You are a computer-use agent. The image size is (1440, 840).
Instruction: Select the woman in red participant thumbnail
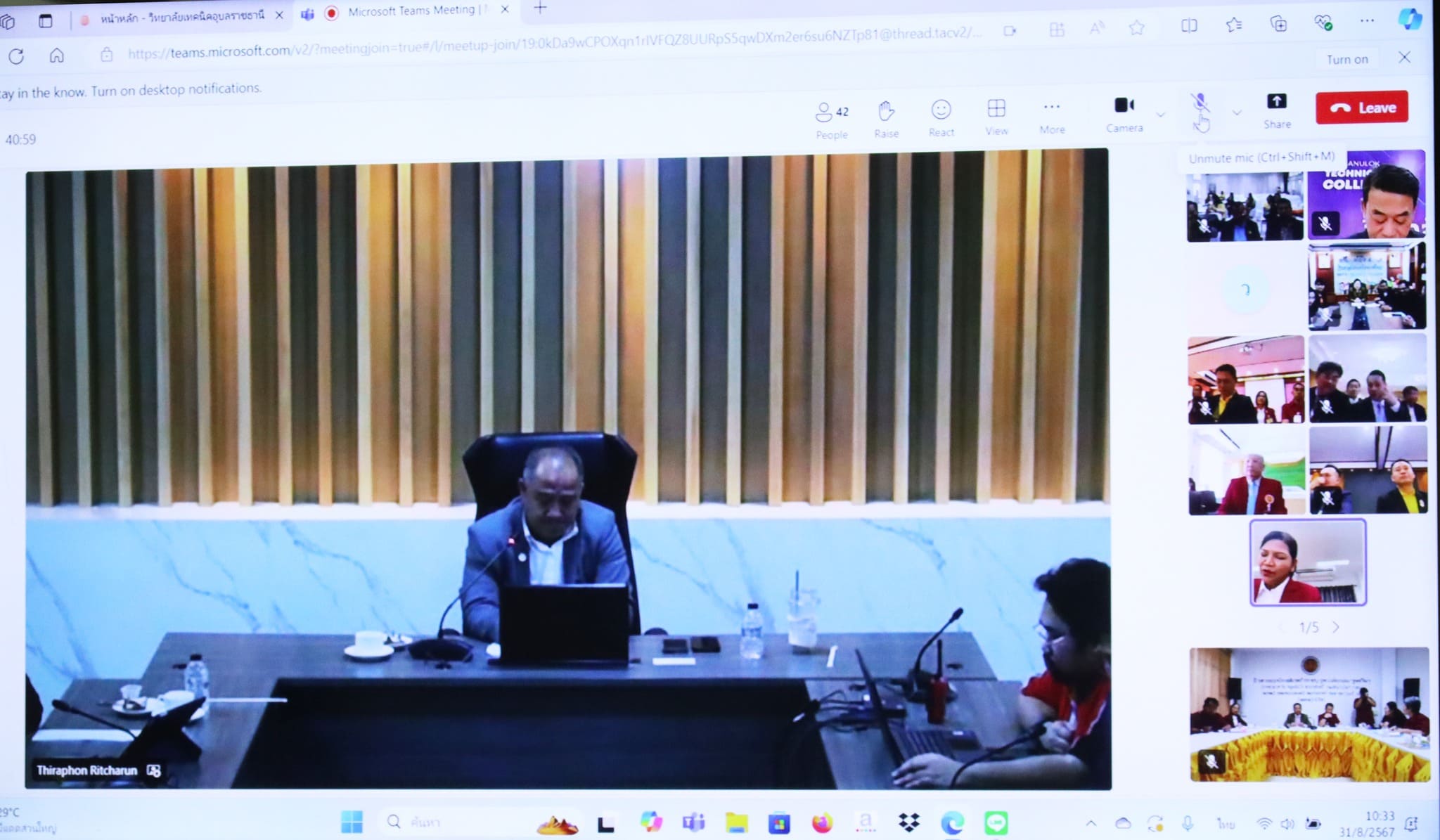pyautogui.click(x=1308, y=562)
